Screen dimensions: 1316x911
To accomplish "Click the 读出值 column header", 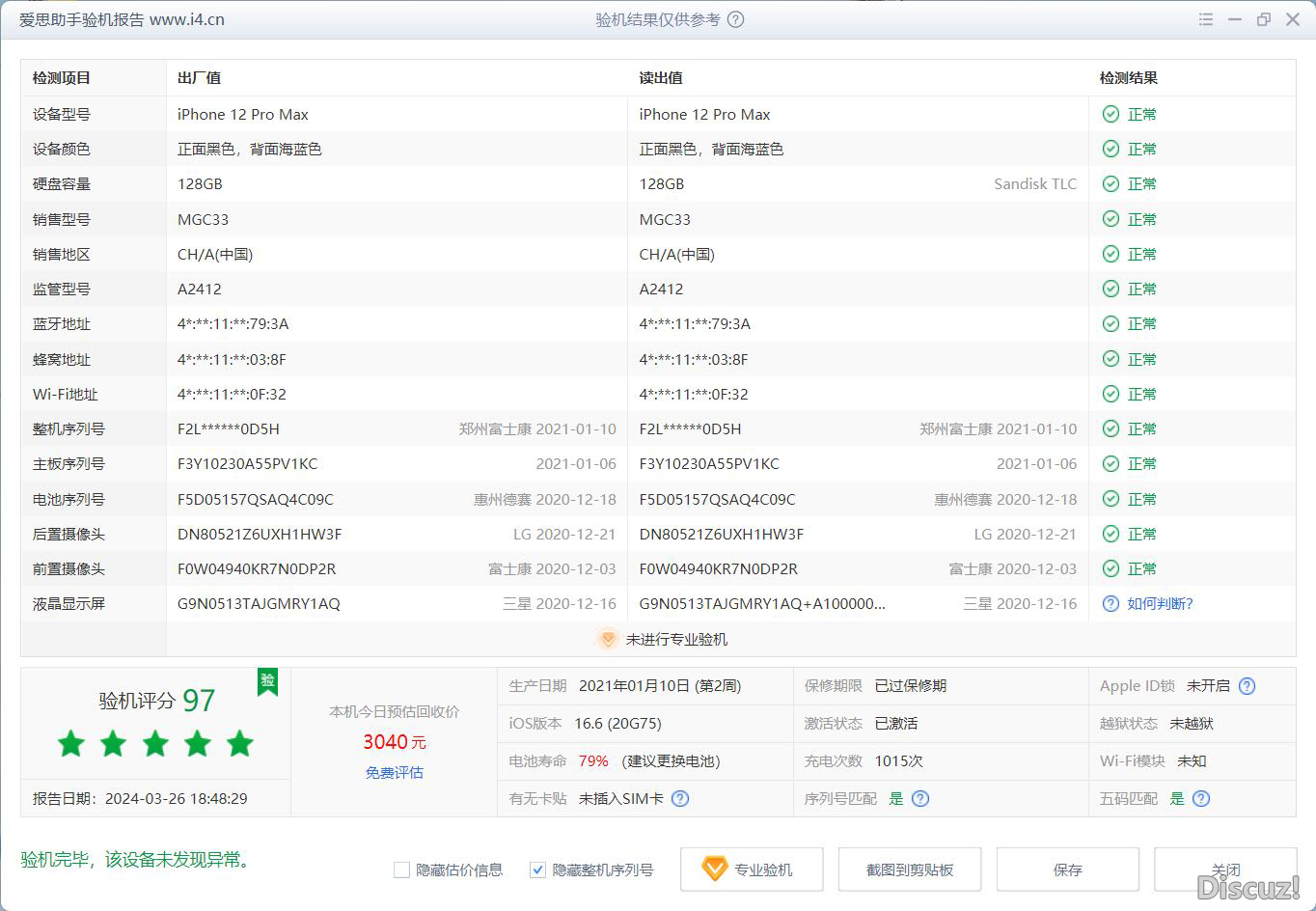I will coord(661,78).
